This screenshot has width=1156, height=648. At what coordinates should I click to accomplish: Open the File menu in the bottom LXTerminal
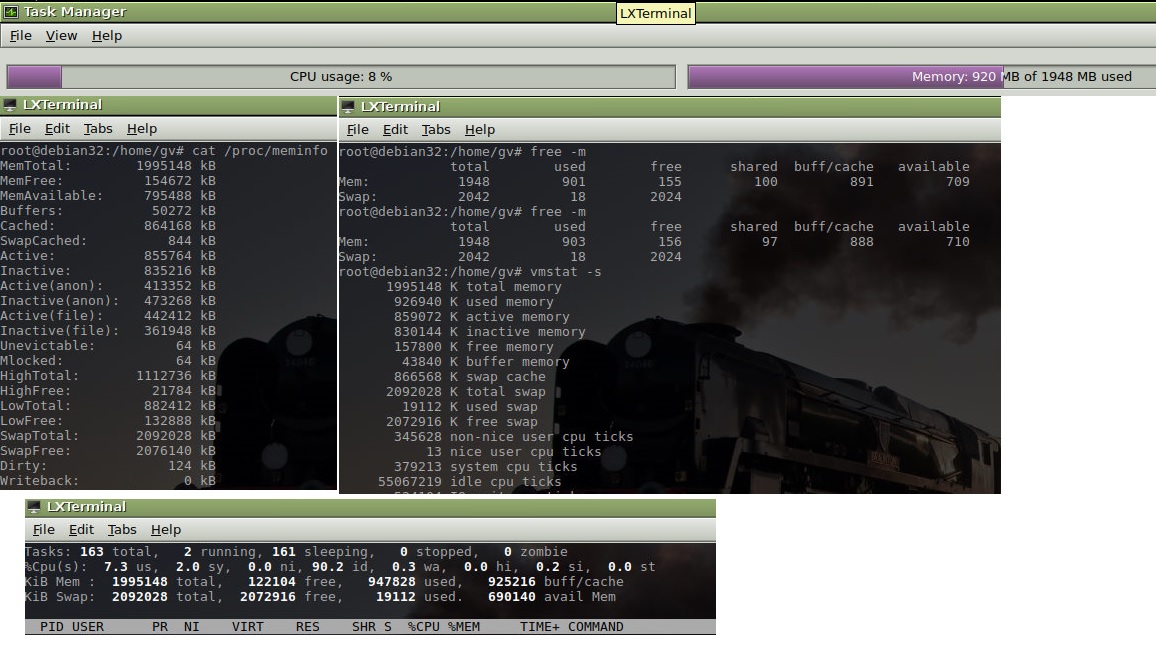(x=44, y=530)
